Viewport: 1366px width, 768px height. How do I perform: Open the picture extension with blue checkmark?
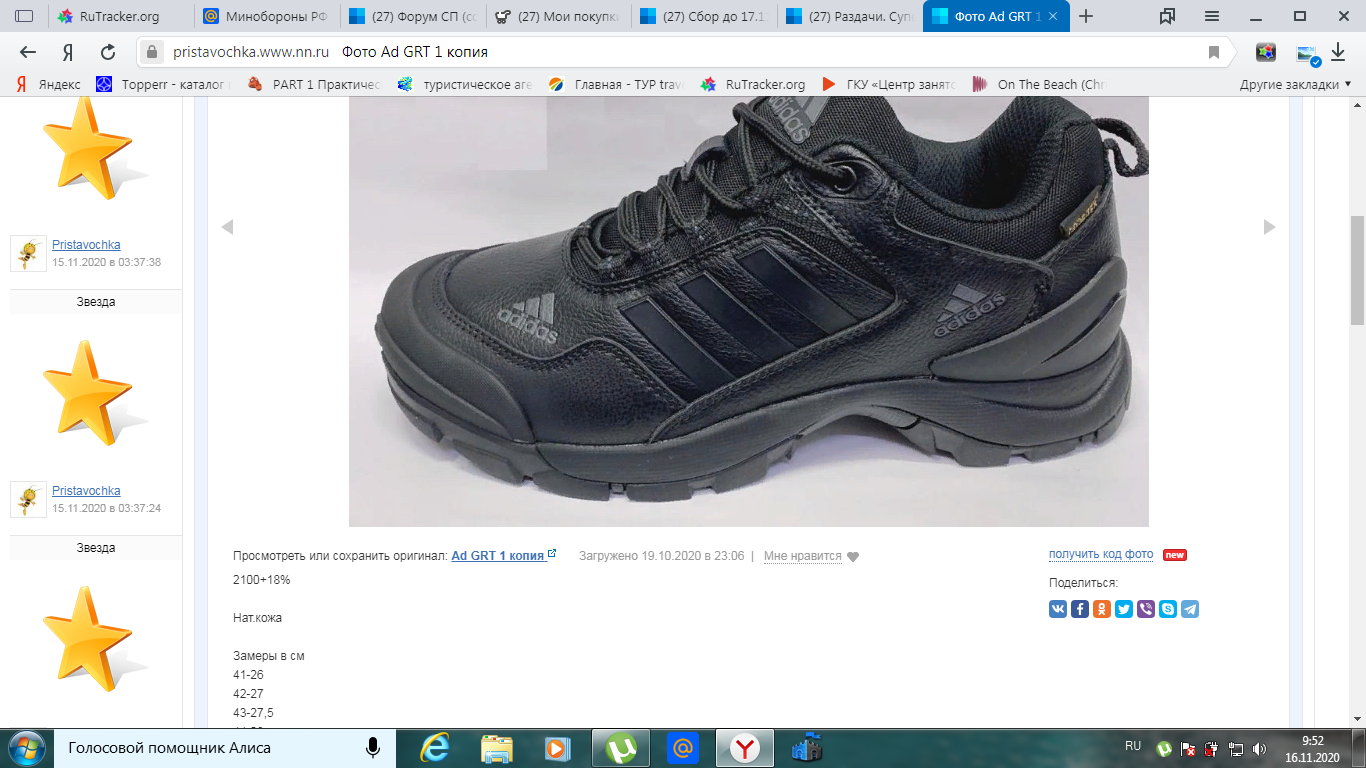tap(1306, 53)
